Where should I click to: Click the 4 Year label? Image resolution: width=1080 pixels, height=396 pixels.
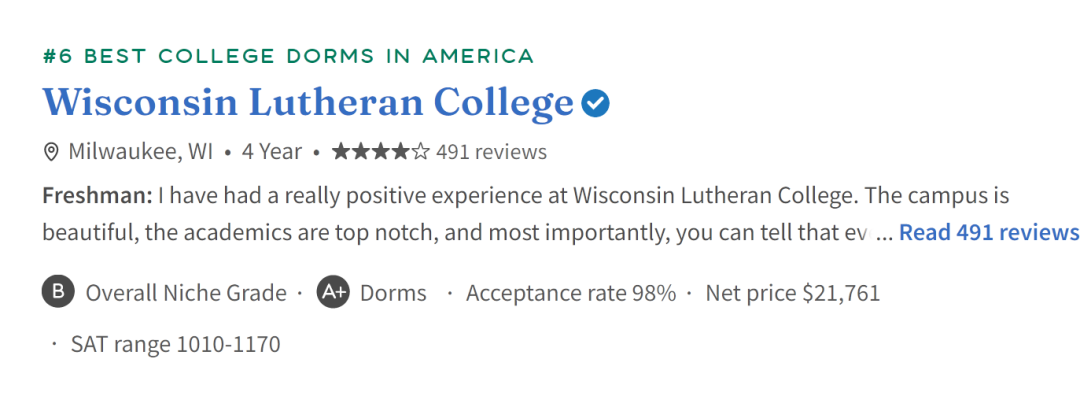(x=271, y=152)
